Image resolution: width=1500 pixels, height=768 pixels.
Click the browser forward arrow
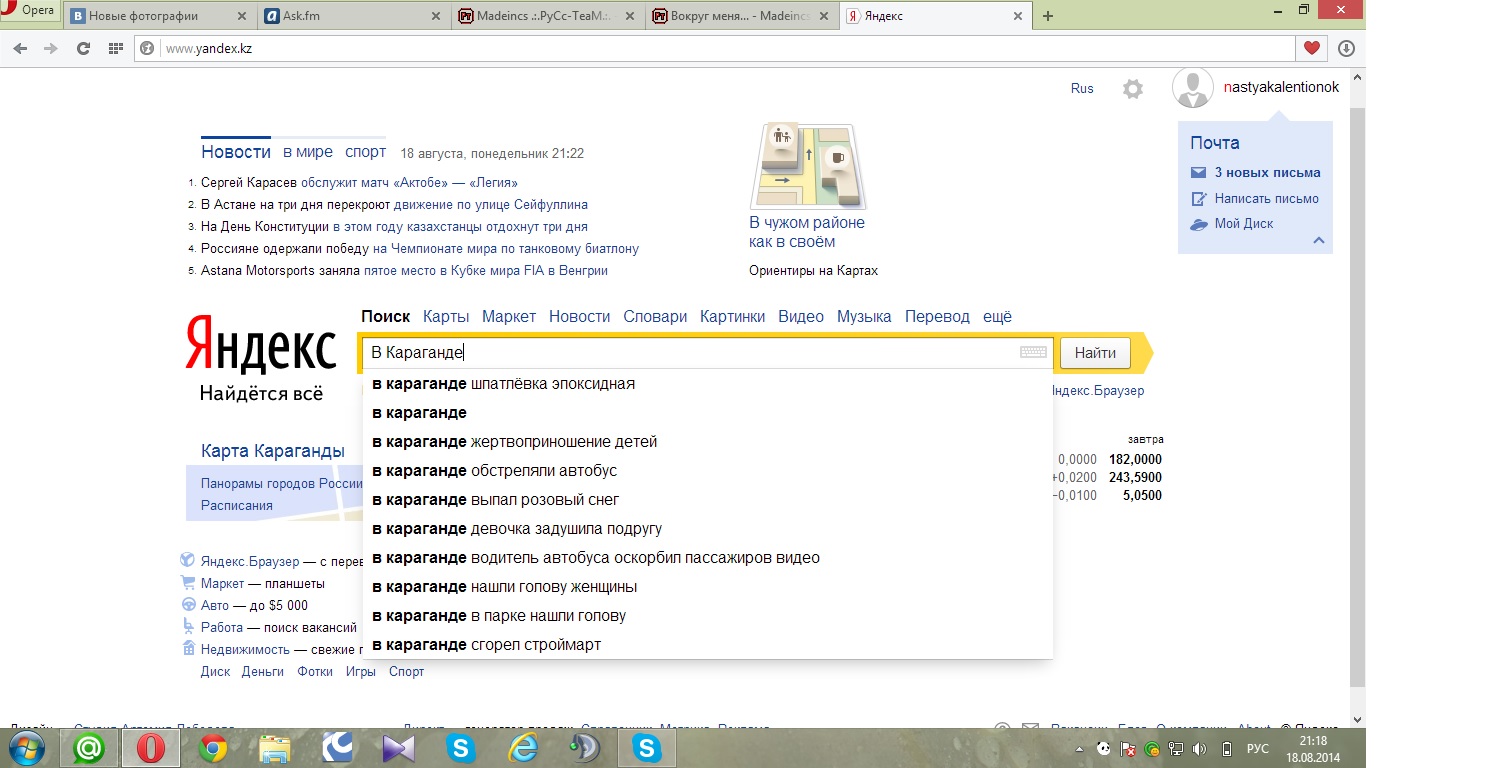point(51,48)
